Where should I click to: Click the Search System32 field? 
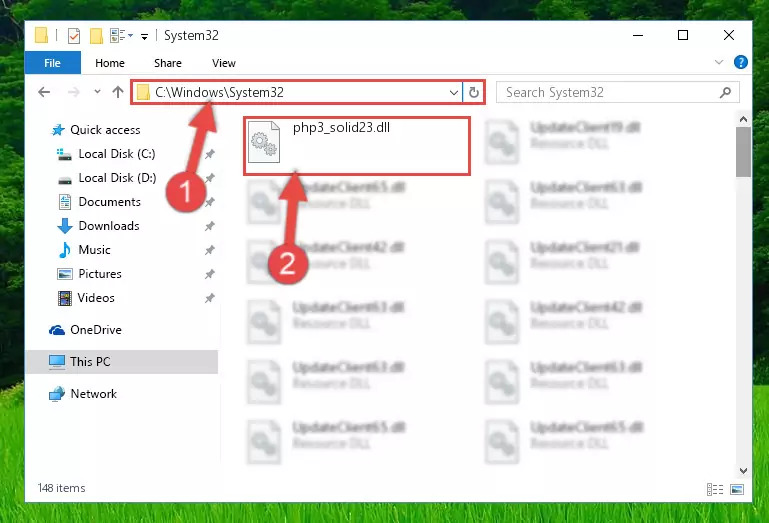617,92
